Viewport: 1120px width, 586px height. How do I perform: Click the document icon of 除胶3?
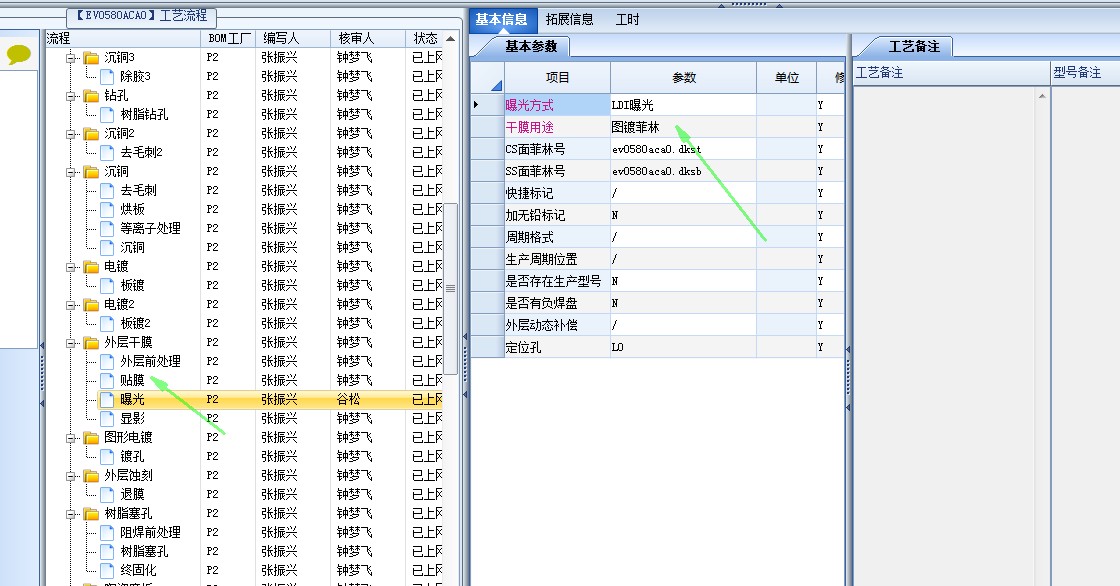tap(107, 76)
